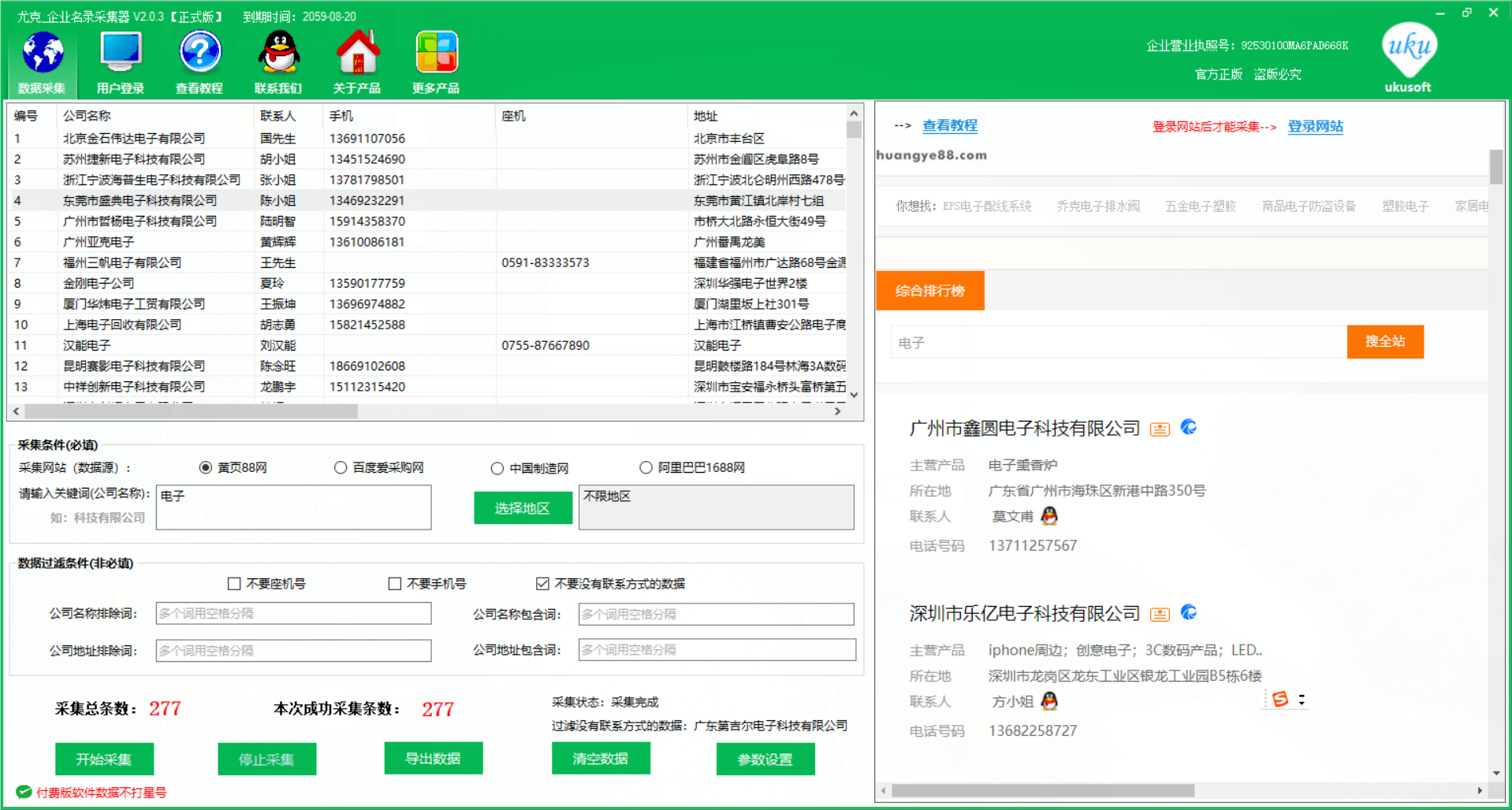The height and width of the screenshot is (810, 1512).
Task: Enable the 不要手机号 checkbox
Action: coord(395,584)
